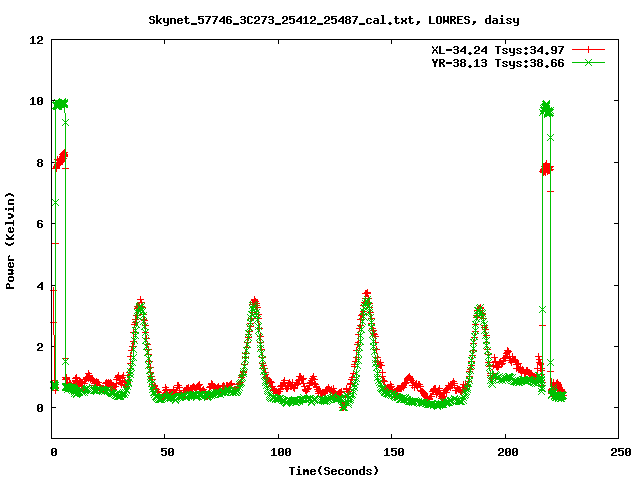This screenshot has height=480, width=640.
Task: Click the x-axis tick label 100
Action: (280, 452)
